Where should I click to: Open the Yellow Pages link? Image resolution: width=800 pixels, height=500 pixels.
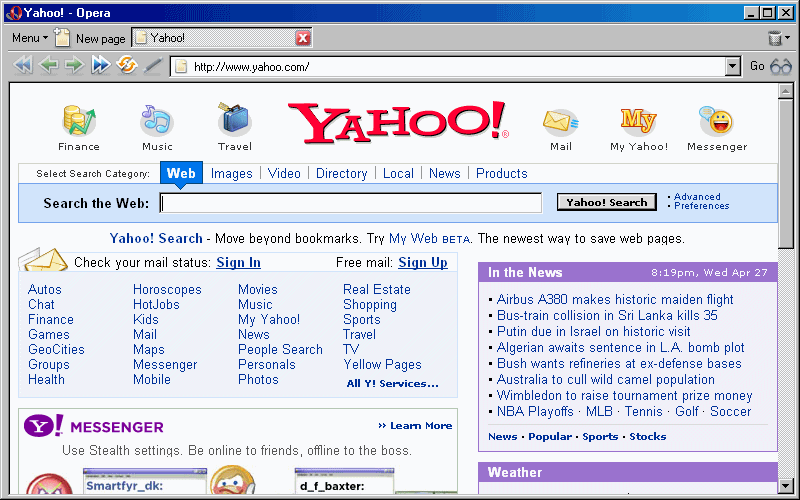click(383, 365)
